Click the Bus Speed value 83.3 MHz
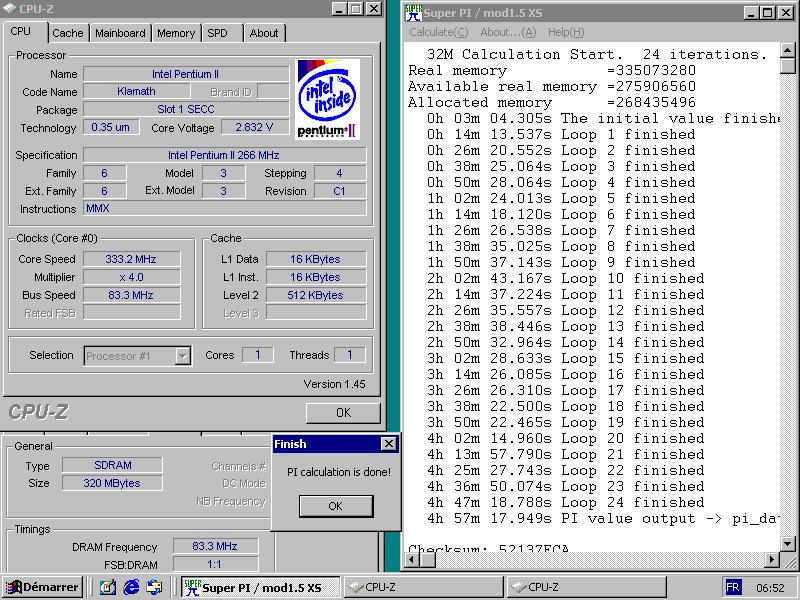 (x=132, y=295)
